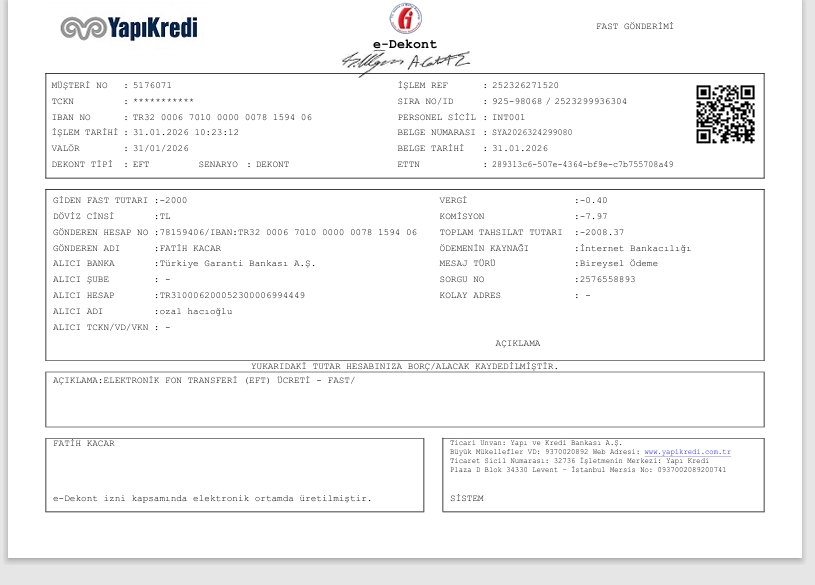Click the BELGE NUMARASI value SYA2026324299080
This screenshot has height=585, width=815.
[532, 132]
